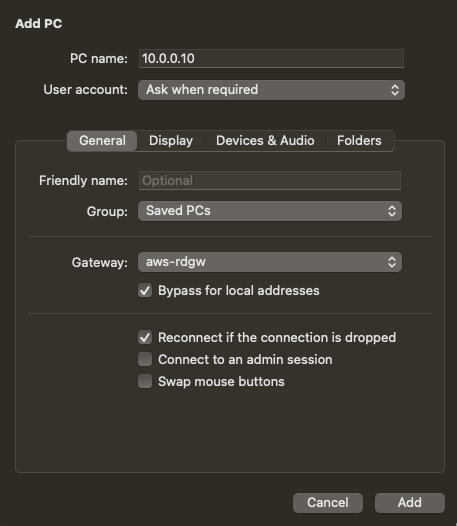Click the User account dropdown chevron arrows
The image size is (457, 526).
point(395,90)
